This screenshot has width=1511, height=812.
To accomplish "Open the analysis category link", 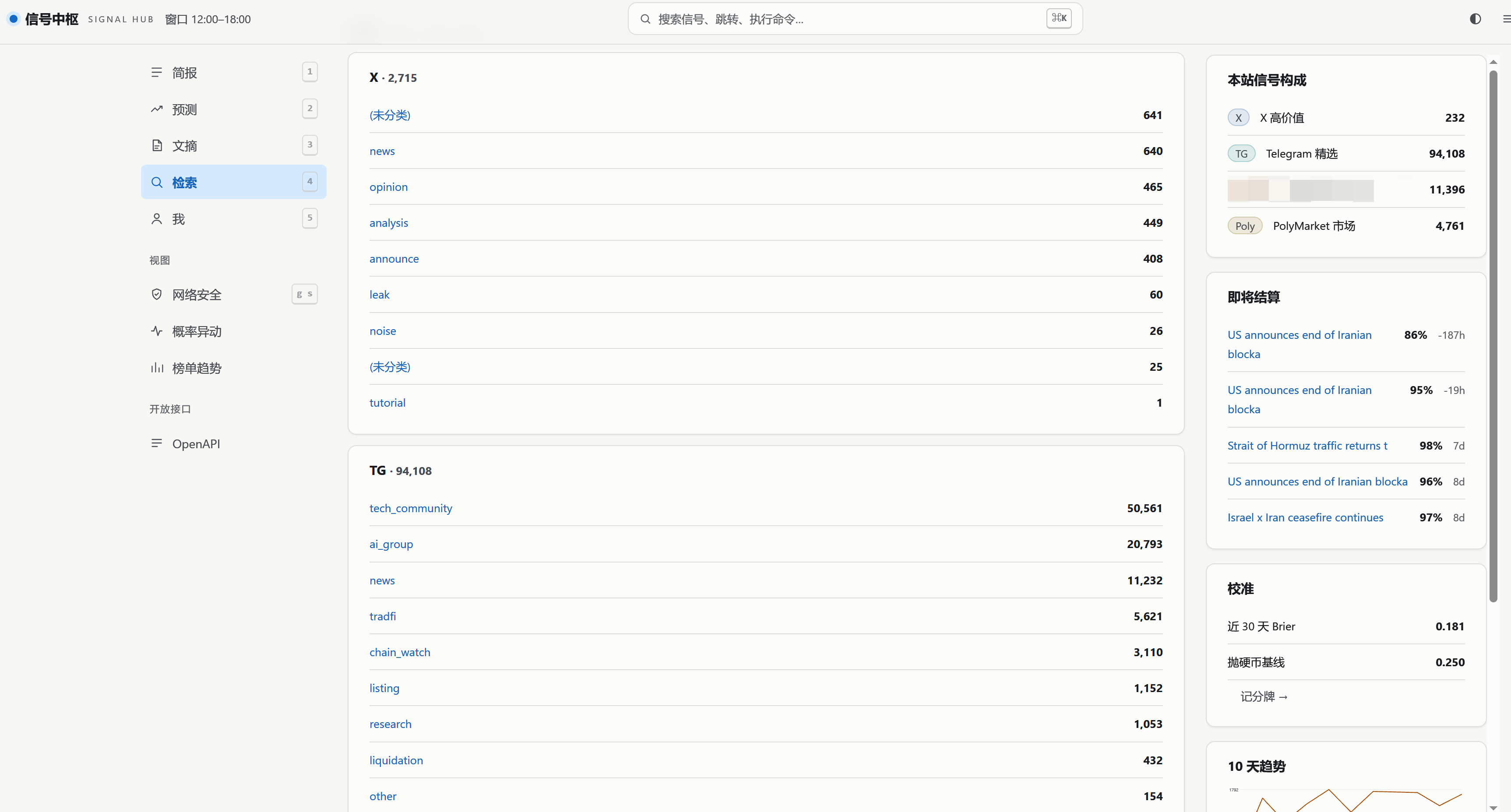I will (388, 223).
